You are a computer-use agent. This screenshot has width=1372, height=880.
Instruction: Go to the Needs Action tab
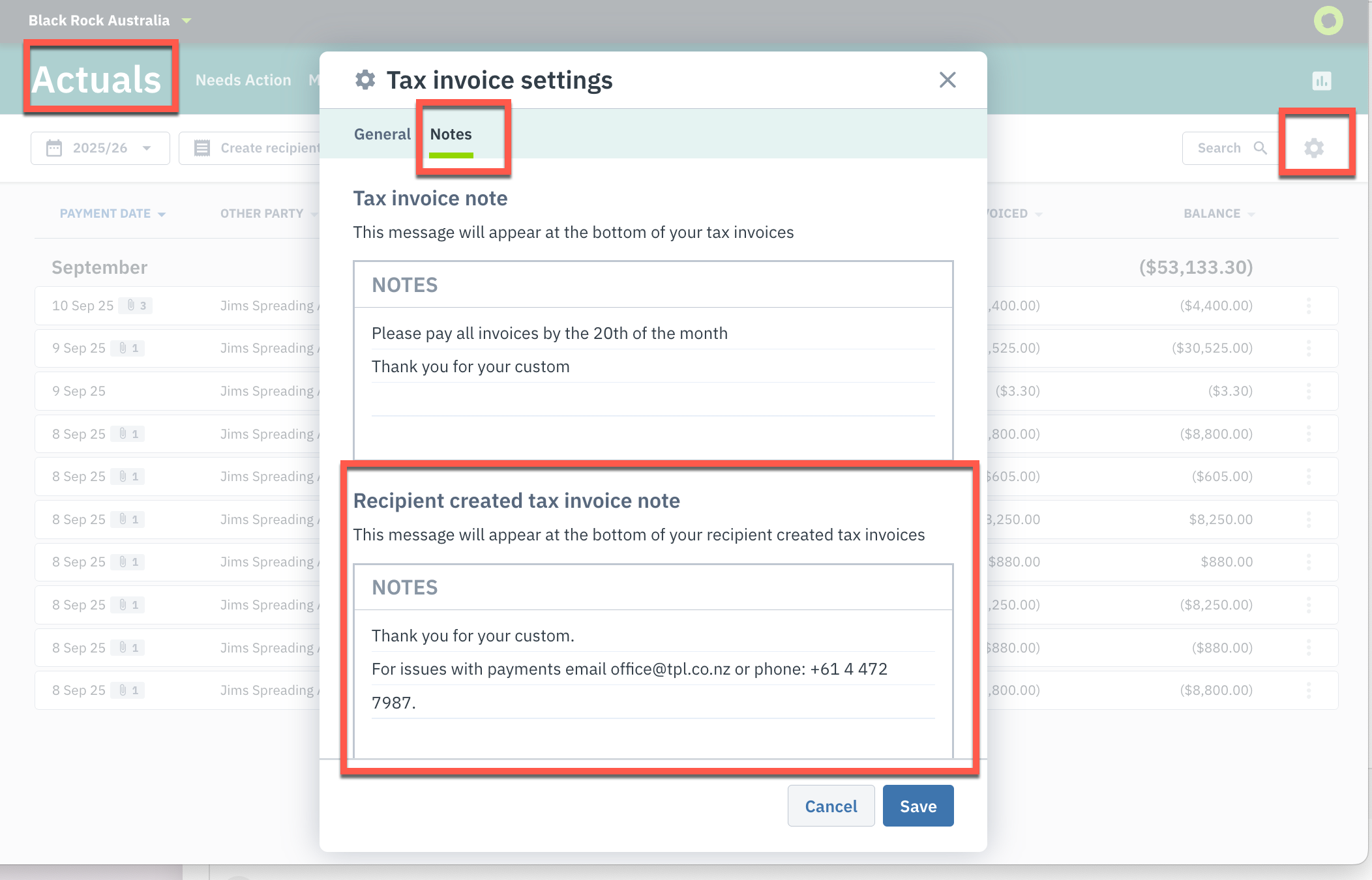coord(243,80)
